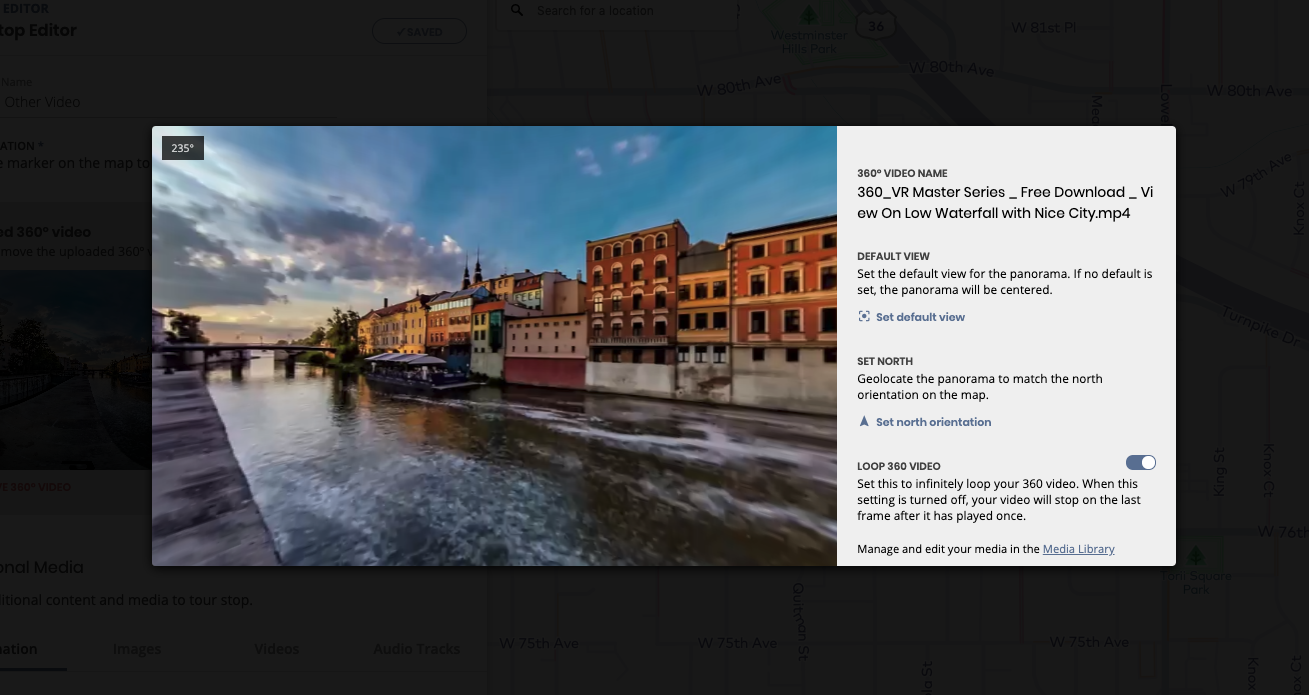Click the Set default view link
The height and width of the screenshot is (695, 1309).
(920, 317)
